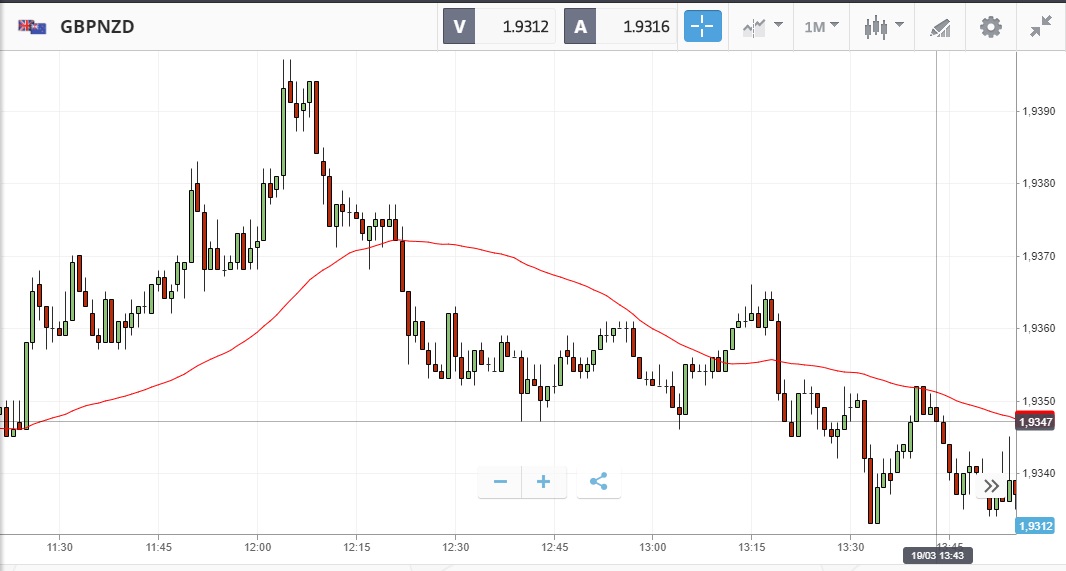
Task: Zoom in with the plus button
Action: (544, 482)
